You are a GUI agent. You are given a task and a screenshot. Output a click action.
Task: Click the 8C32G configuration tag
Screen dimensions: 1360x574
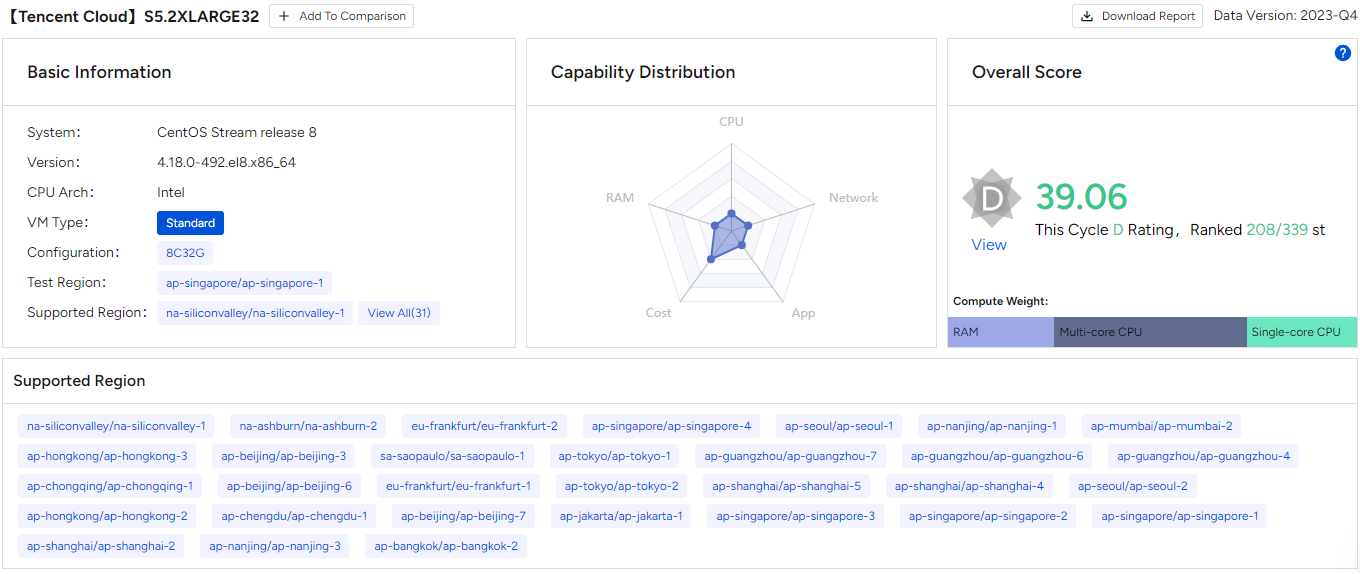[x=185, y=253]
